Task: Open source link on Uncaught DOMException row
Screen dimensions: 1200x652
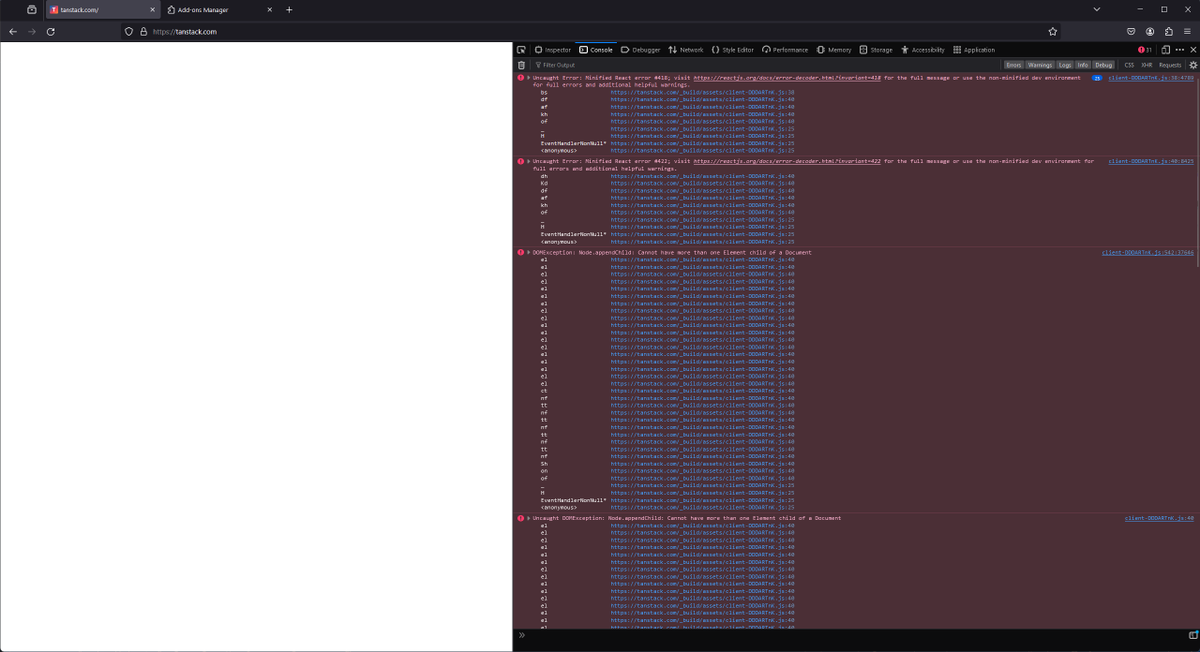Action: click(x=1159, y=518)
